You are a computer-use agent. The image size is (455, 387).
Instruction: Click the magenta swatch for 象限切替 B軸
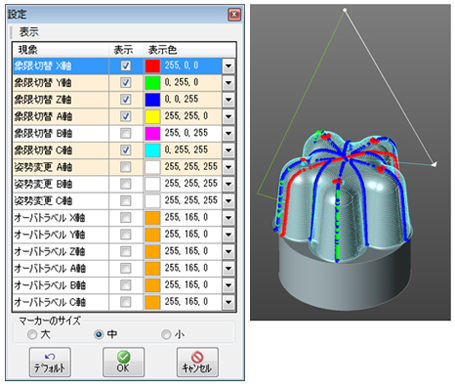153,133
